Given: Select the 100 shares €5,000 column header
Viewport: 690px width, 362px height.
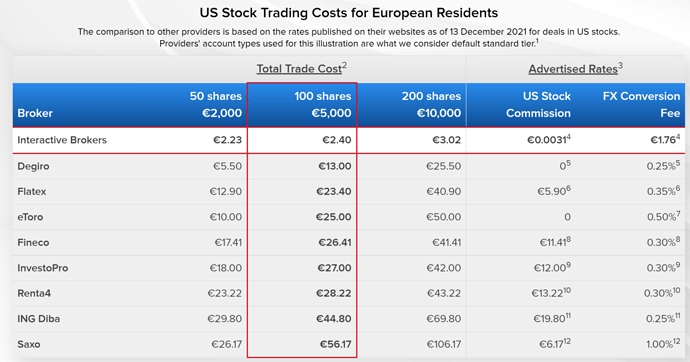Looking at the screenshot, I should (323, 105).
